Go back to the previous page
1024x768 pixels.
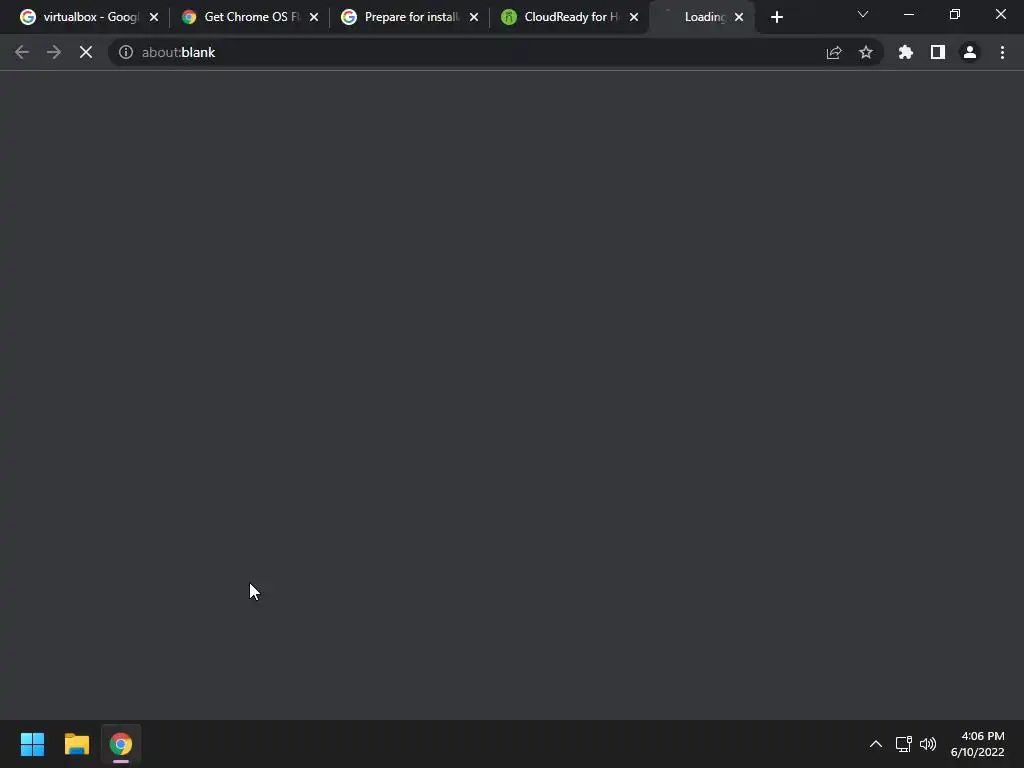click(x=22, y=52)
